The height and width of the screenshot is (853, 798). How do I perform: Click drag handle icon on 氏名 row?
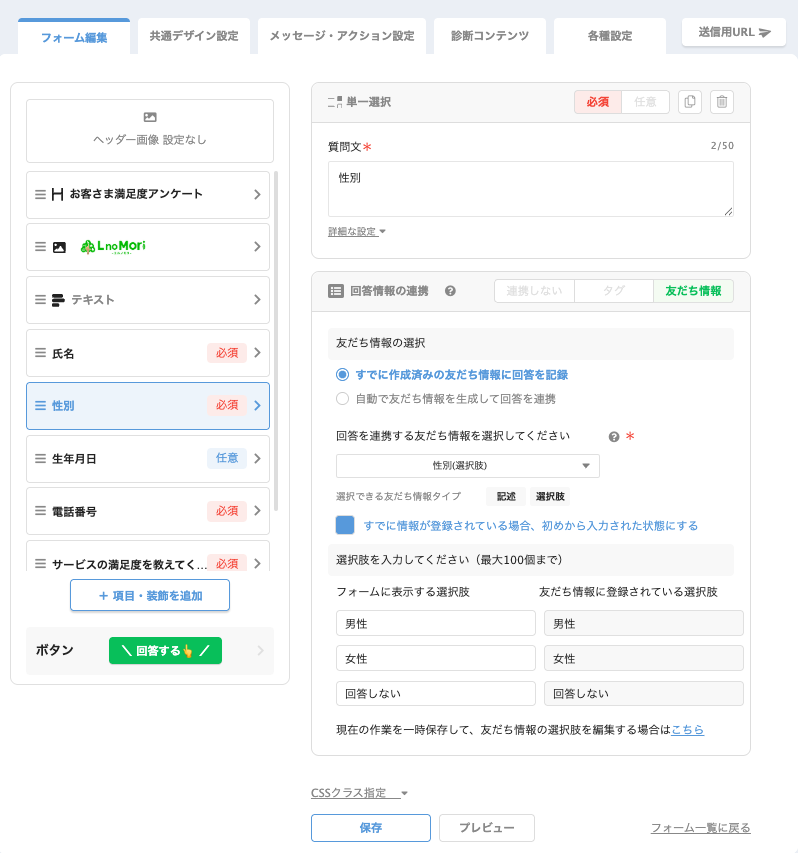[40, 353]
